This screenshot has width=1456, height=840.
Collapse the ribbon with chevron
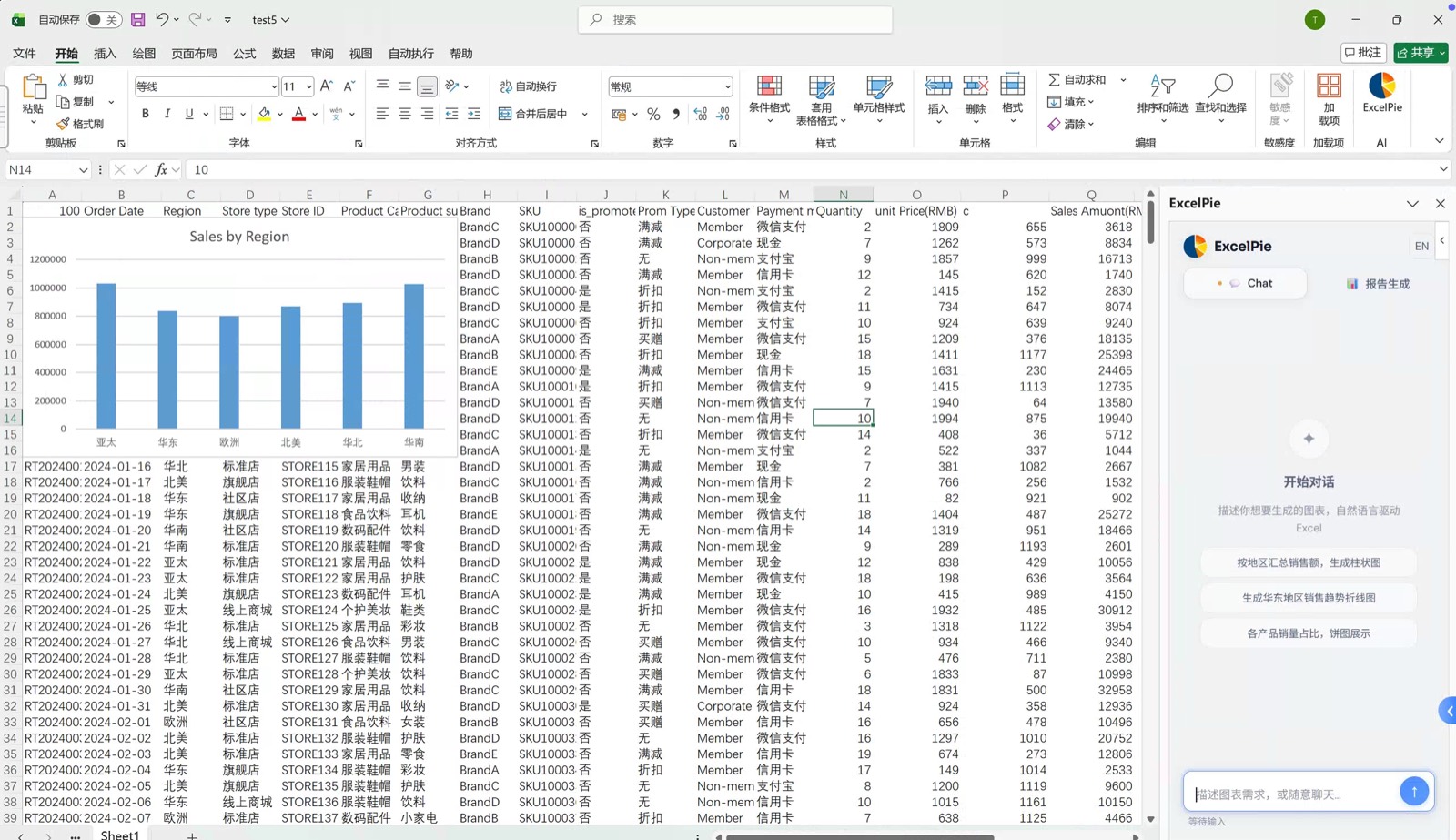tap(1439, 141)
